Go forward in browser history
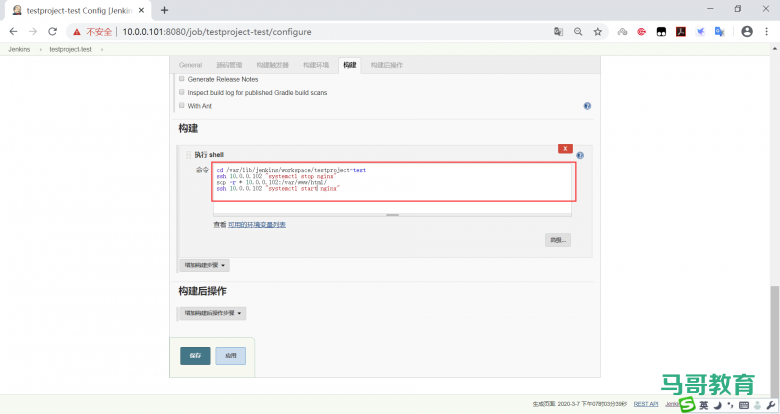Screen dimensions: 780x414 point(33,31)
